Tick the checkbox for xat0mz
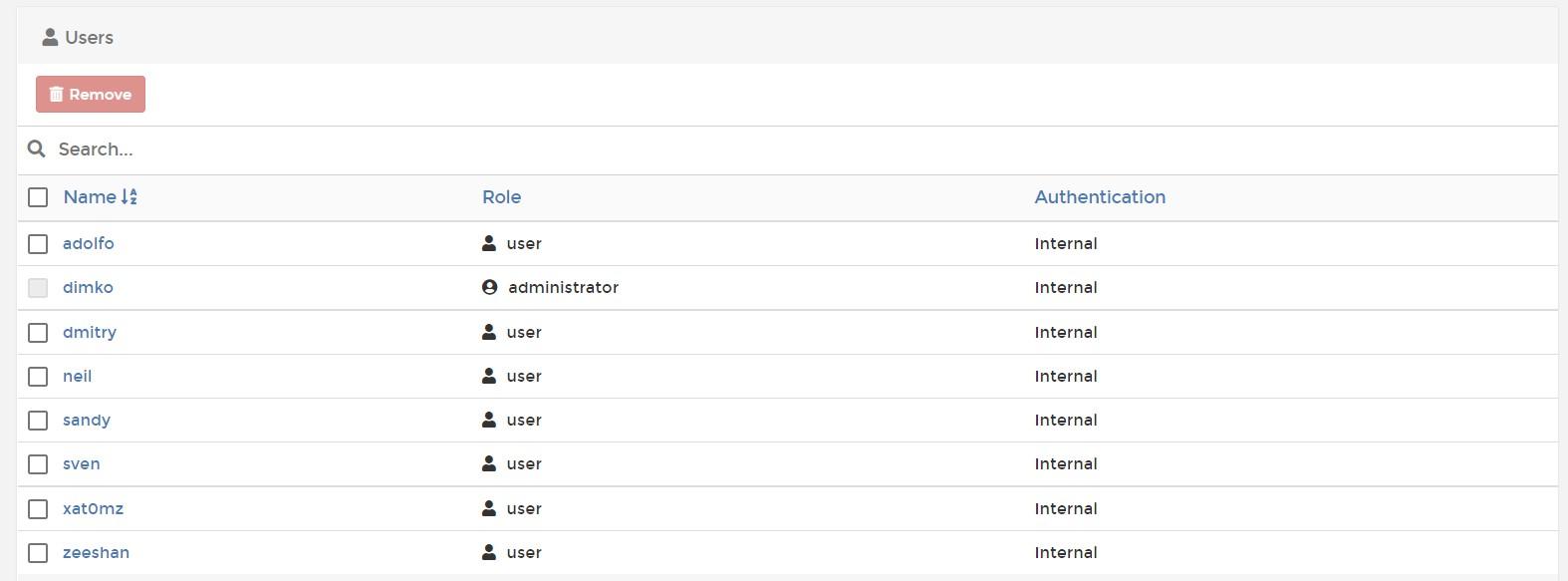 pyautogui.click(x=38, y=509)
